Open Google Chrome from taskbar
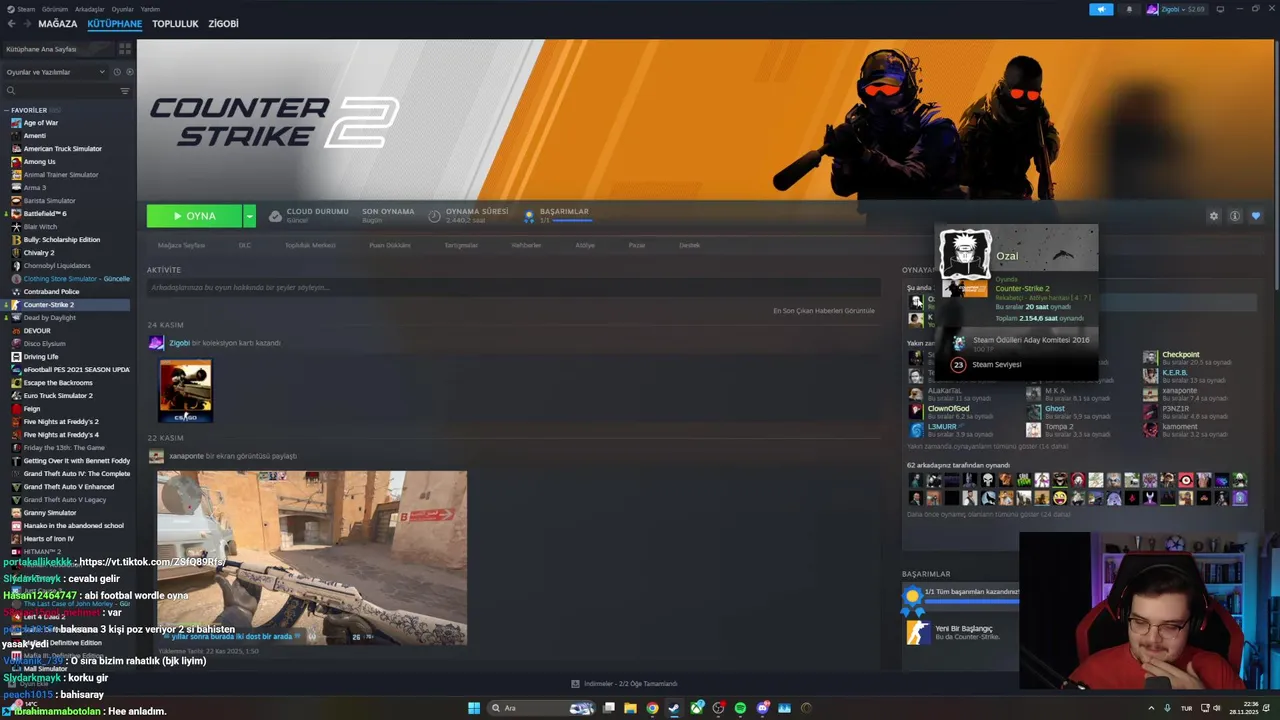 point(652,708)
